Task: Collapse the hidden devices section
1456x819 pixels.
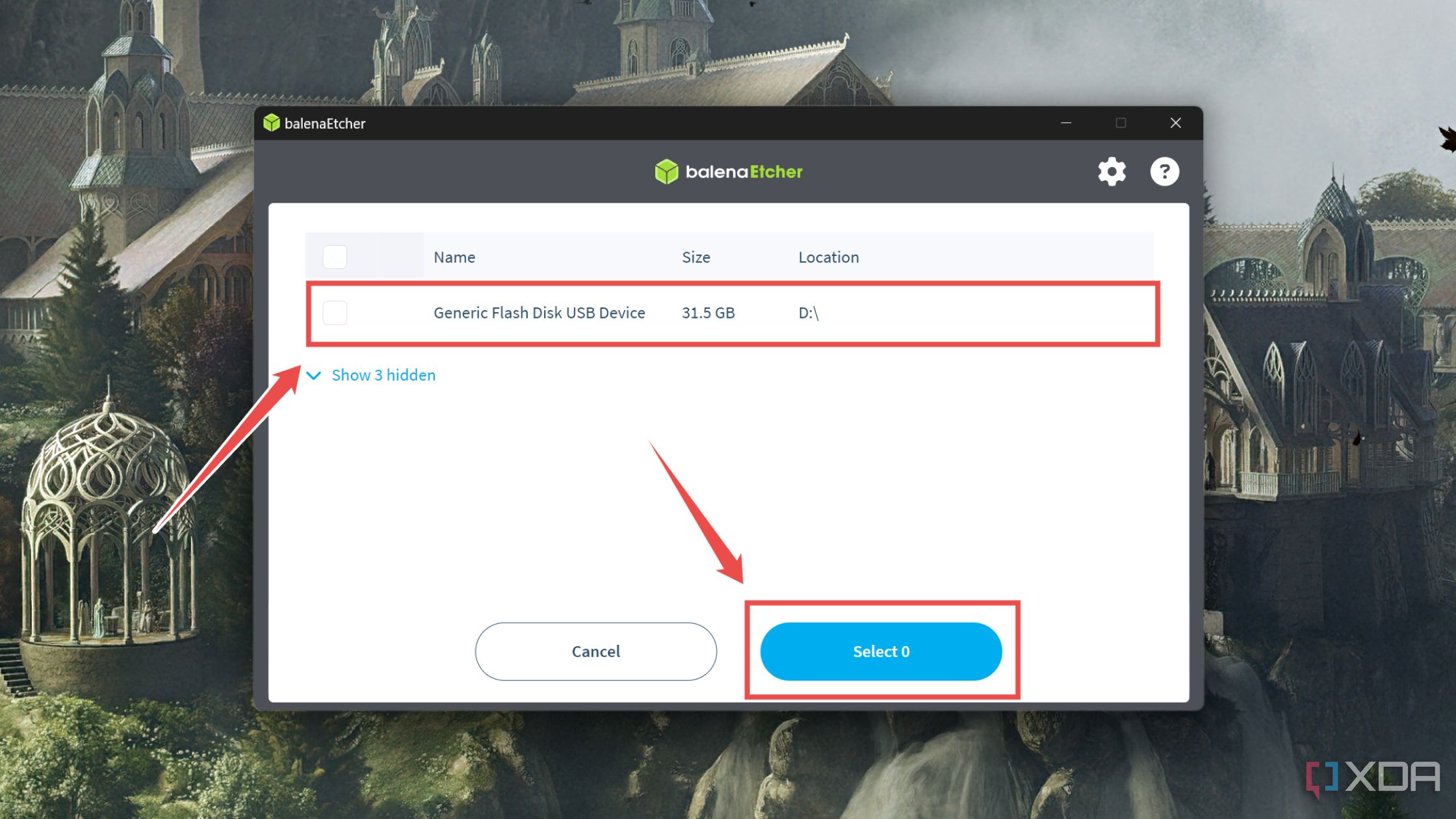Action: tap(371, 374)
